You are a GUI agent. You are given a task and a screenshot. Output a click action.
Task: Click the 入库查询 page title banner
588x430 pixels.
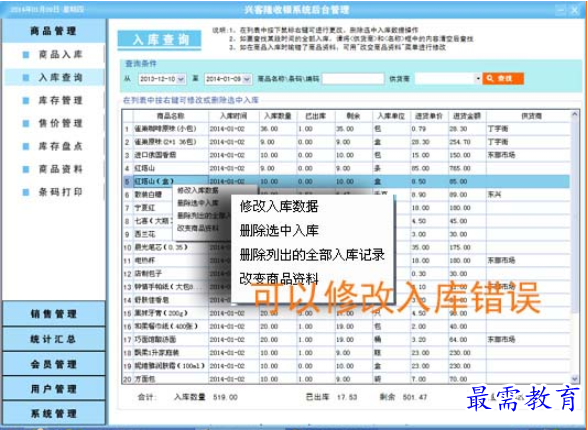point(160,39)
